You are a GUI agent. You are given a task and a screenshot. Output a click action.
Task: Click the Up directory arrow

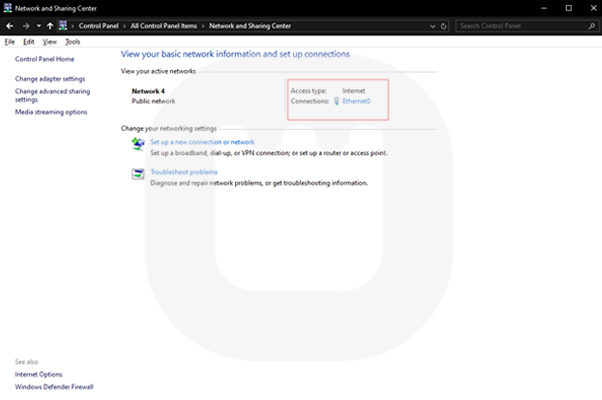50,25
